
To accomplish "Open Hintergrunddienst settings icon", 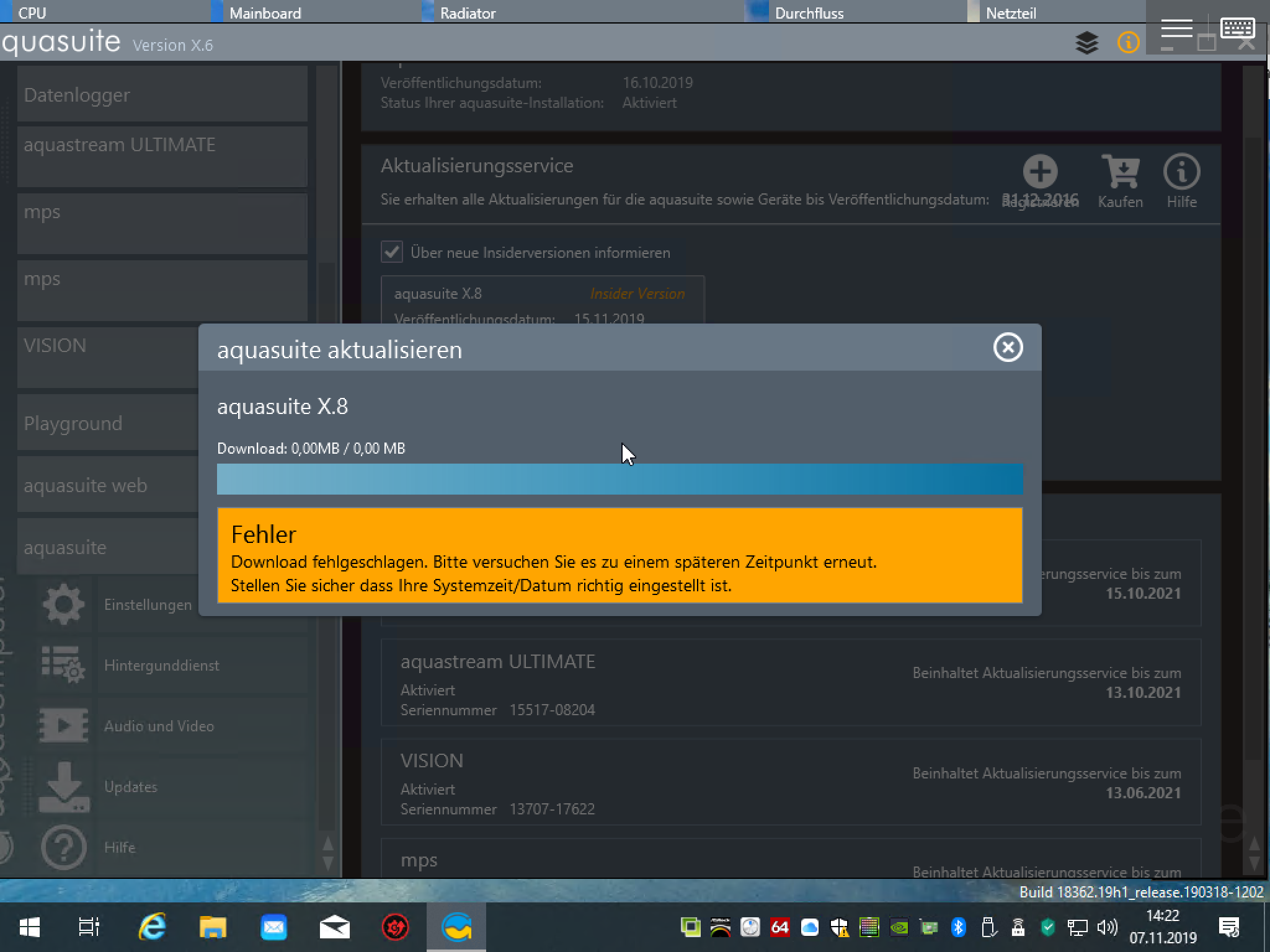I will pos(64,665).
